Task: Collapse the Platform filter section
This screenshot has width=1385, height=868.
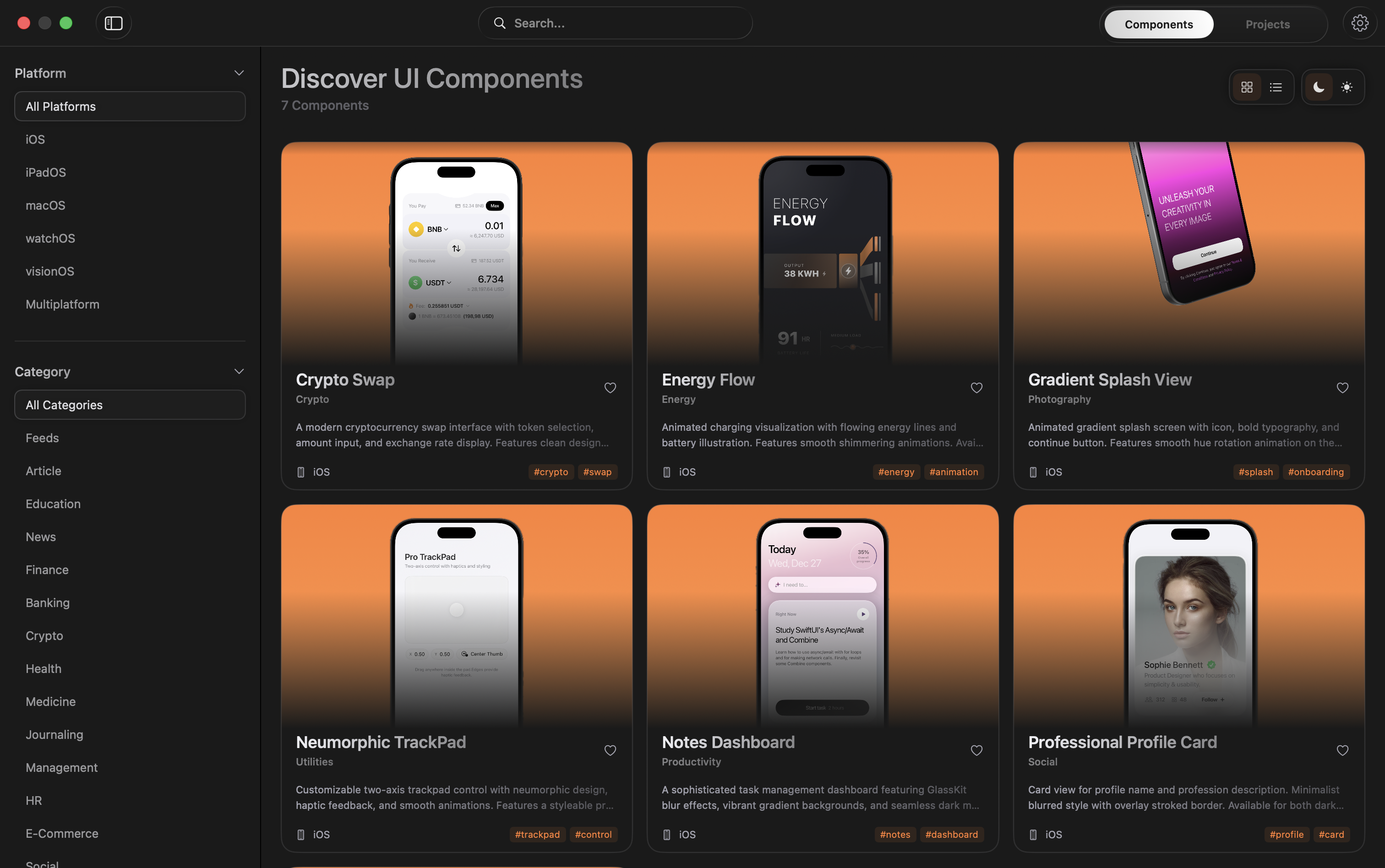Action: tap(240, 72)
